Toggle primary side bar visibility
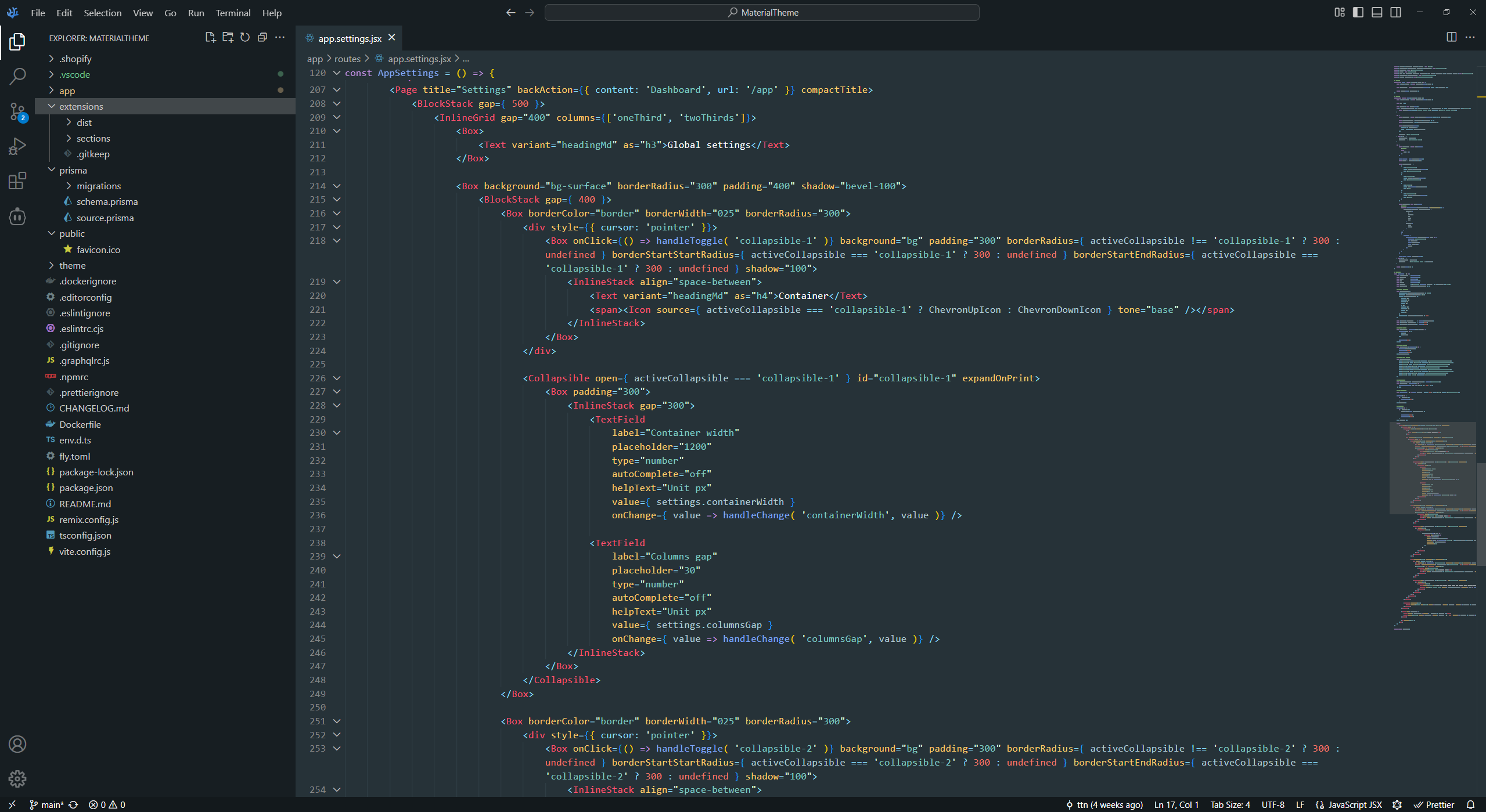This screenshot has width=1486, height=812. point(1358,12)
